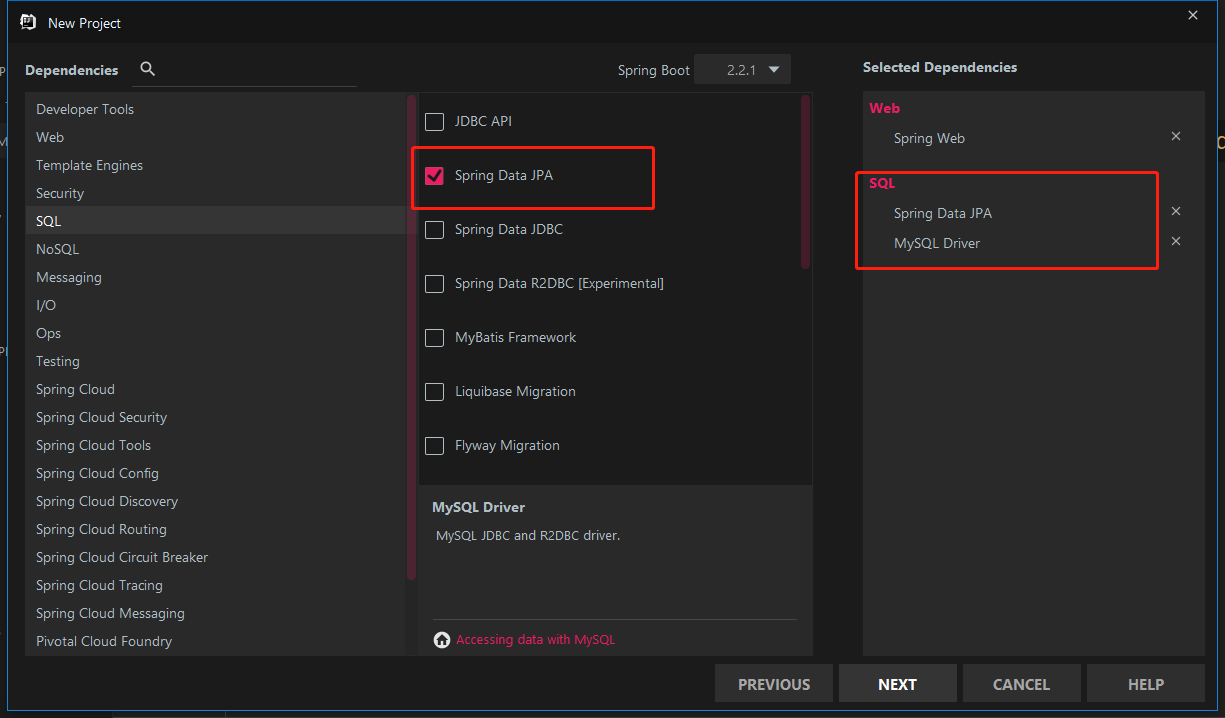Remove MySQL Driver using its X icon

point(1176,241)
